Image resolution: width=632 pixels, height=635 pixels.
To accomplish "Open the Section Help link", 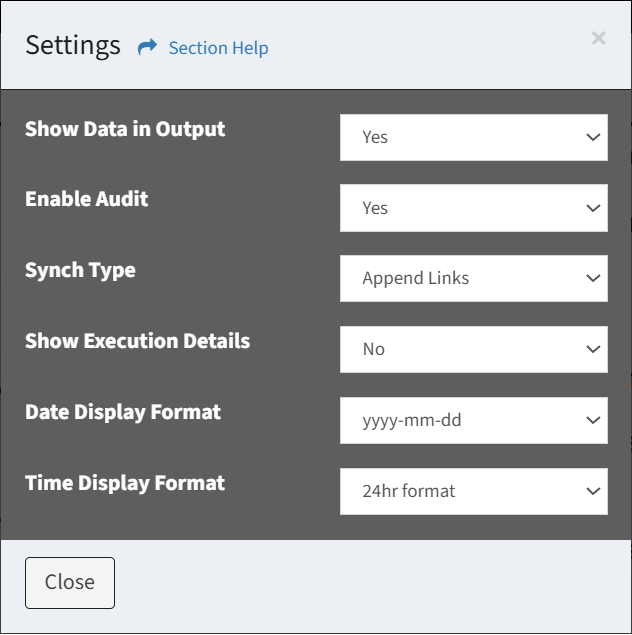I will [x=218, y=48].
